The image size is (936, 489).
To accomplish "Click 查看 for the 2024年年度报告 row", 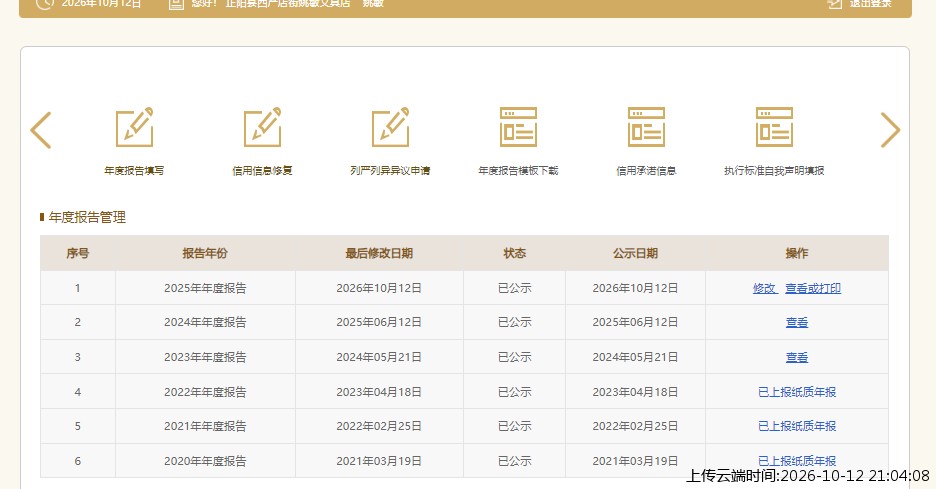I will 797,322.
